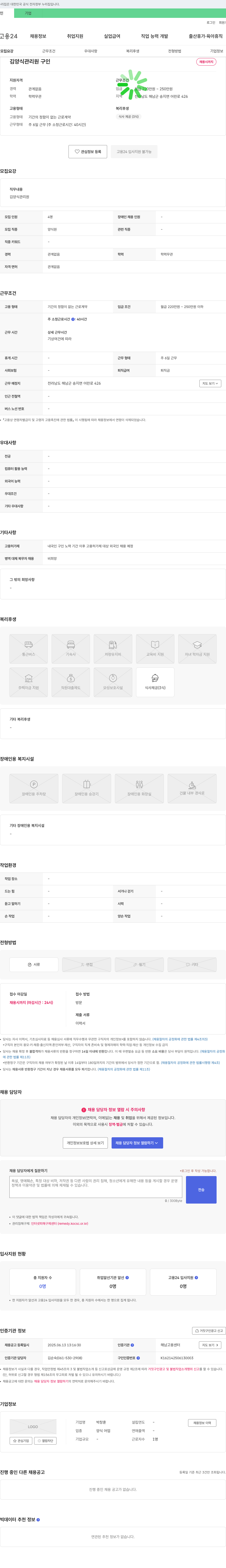This screenshot has width=226, height=1568.
Task: Click the company LOGO placeholder image
Action: tap(33, 1427)
